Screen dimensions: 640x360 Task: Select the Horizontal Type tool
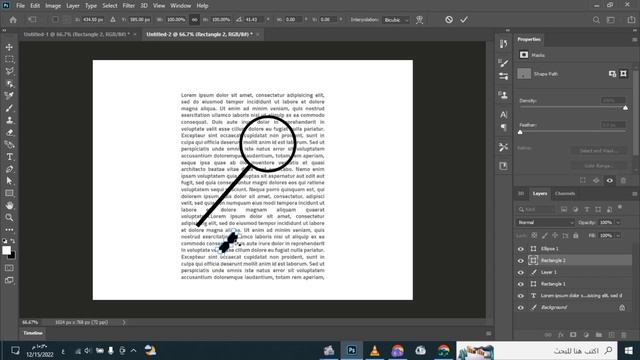[x=9, y=157]
